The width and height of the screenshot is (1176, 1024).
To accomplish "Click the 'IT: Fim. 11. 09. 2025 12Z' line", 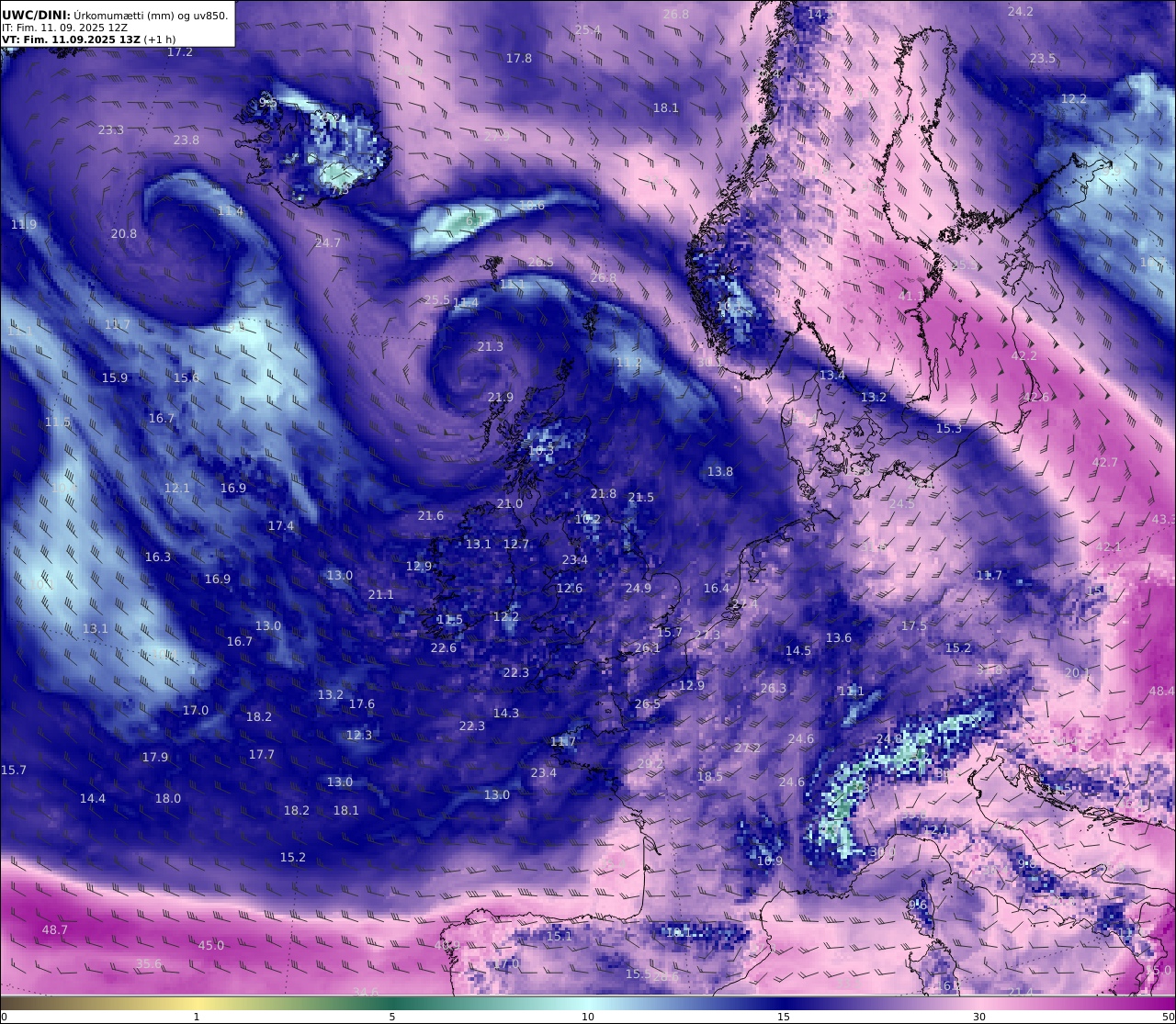I will pos(64,28).
